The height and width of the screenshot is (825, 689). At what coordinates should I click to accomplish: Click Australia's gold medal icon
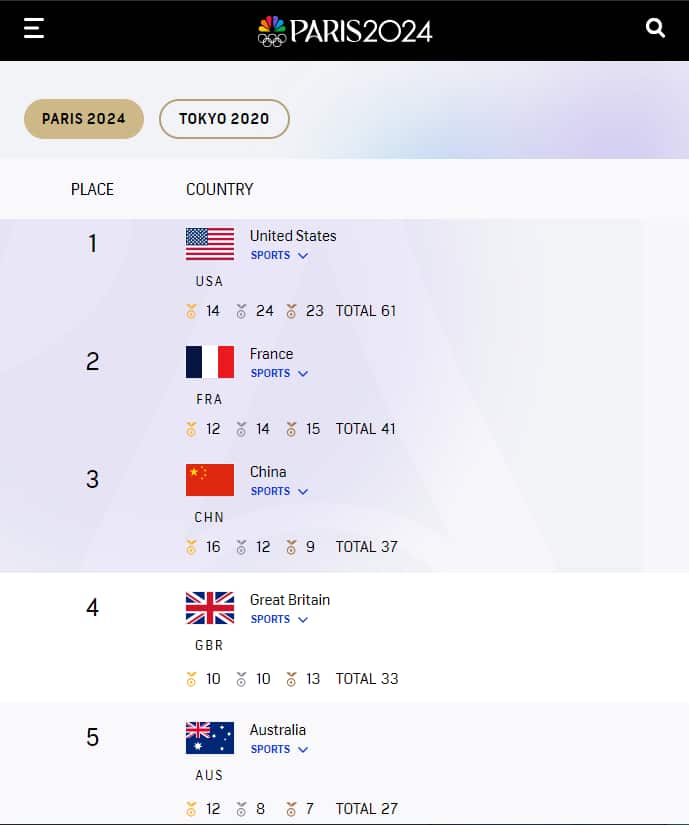point(191,808)
